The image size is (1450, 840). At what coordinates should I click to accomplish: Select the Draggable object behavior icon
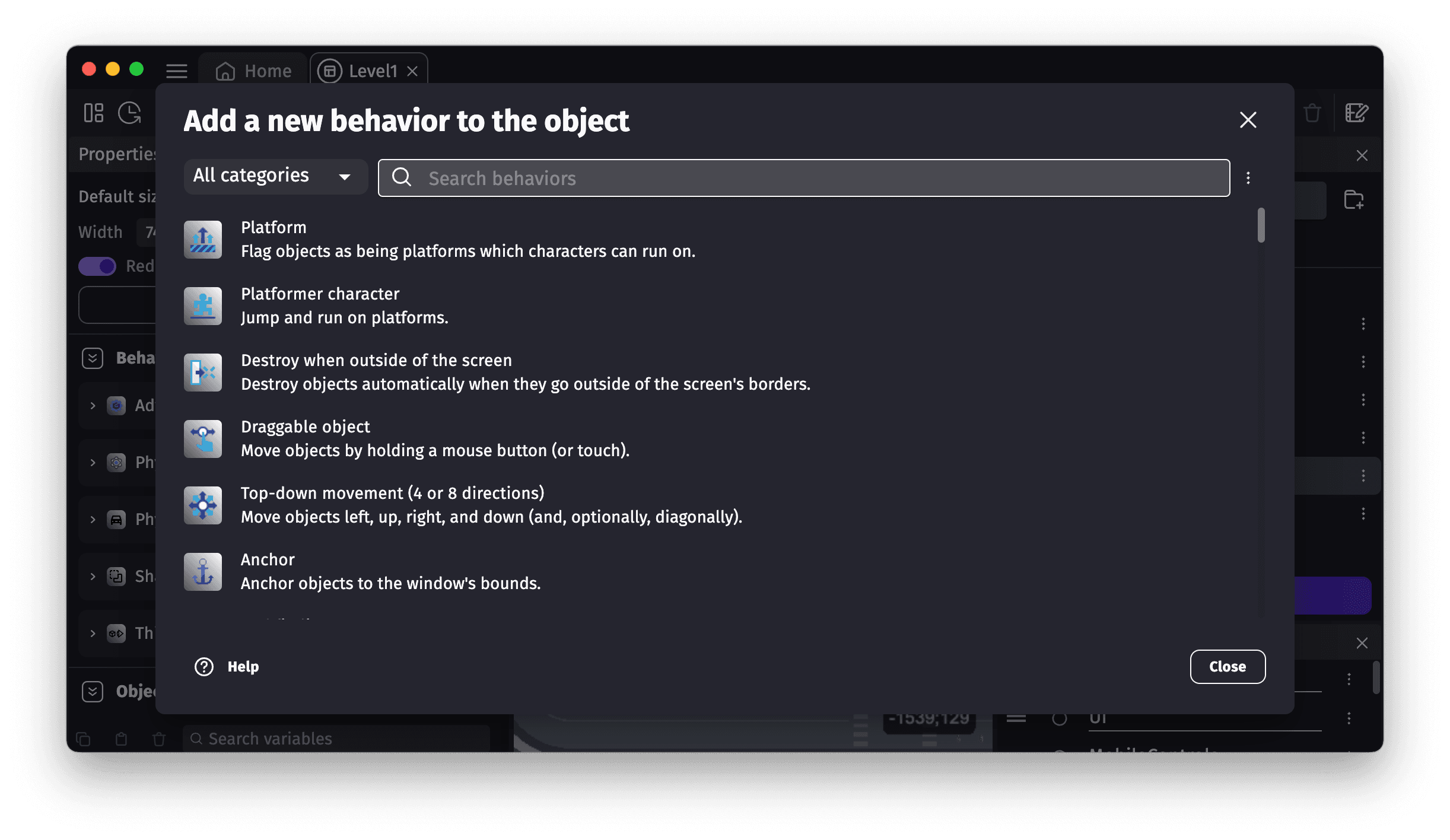(x=203, y=438)
